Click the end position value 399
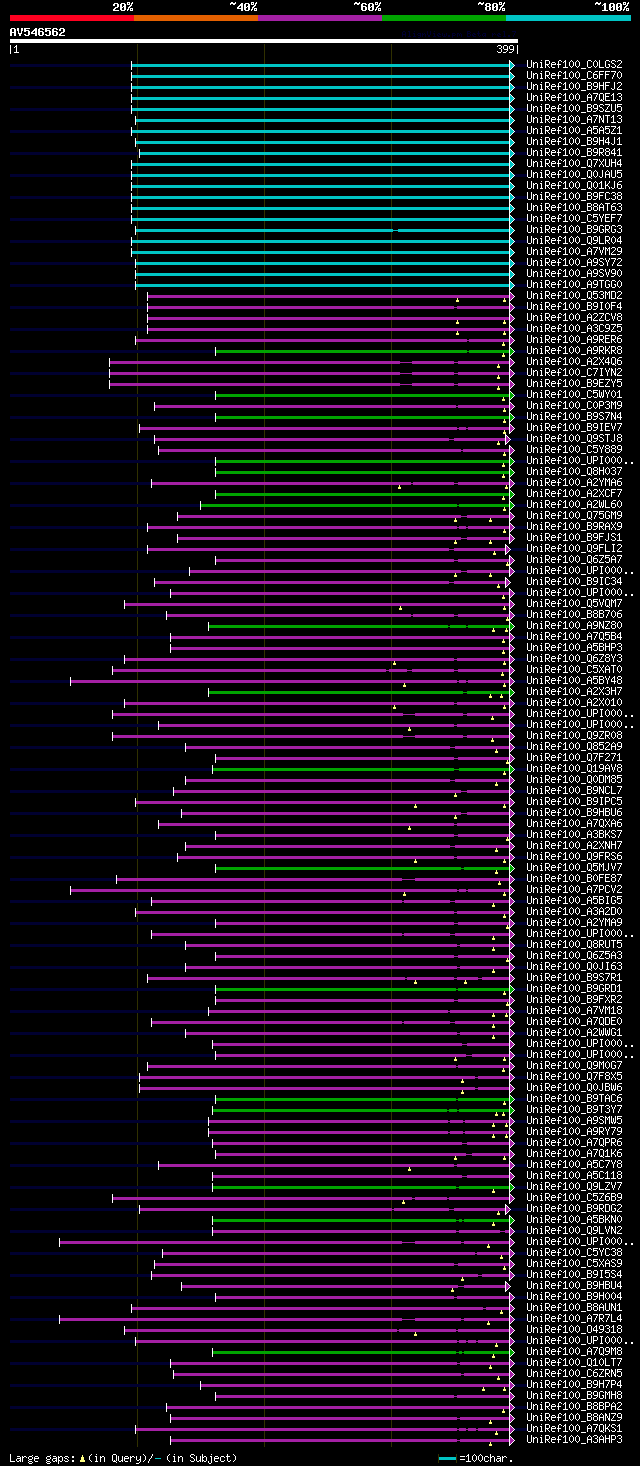Image resolution: width=640 pixels, height=1466 pixels. (506, 49)
